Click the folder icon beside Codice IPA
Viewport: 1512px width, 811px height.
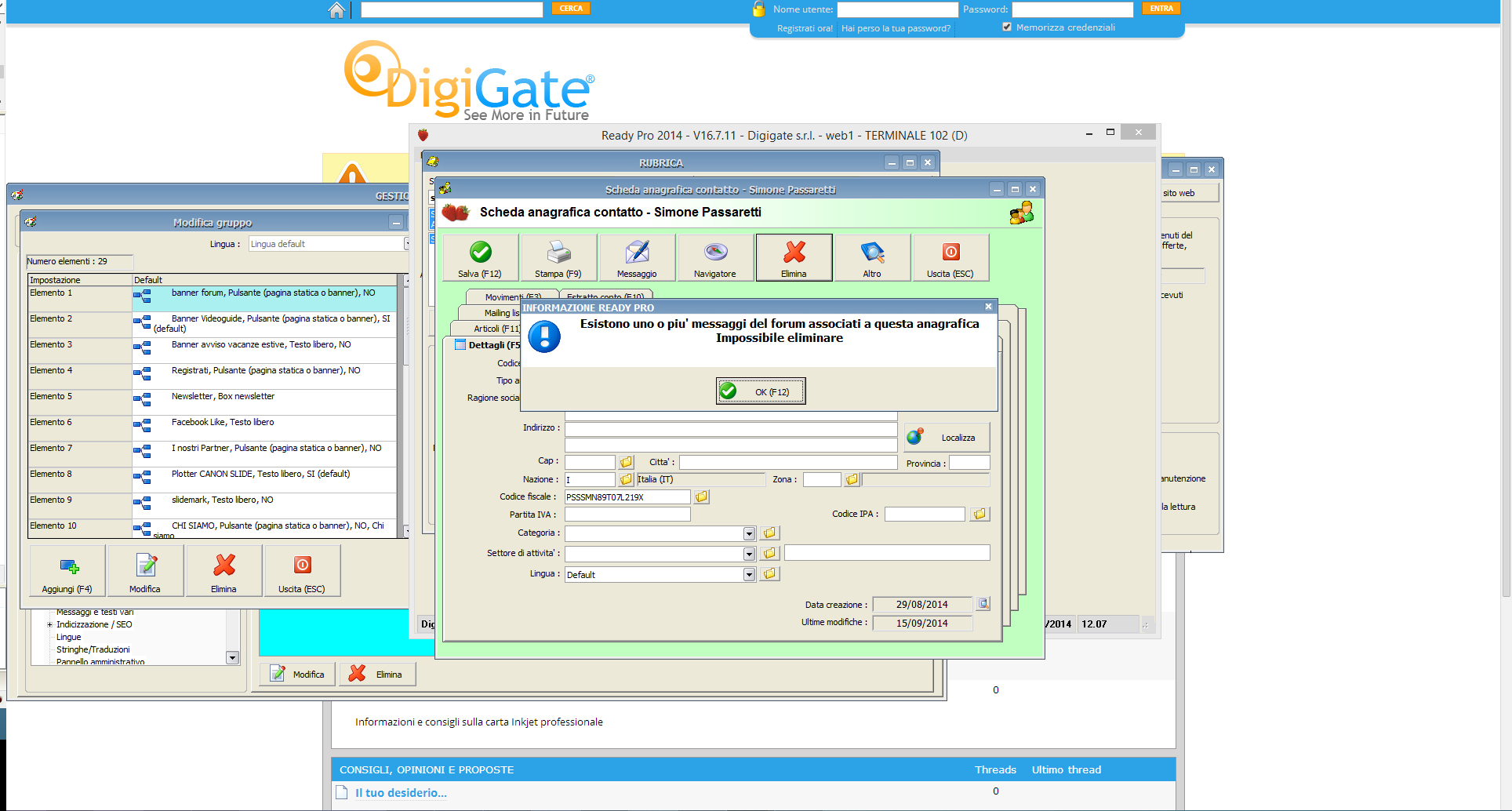point(980,514)
